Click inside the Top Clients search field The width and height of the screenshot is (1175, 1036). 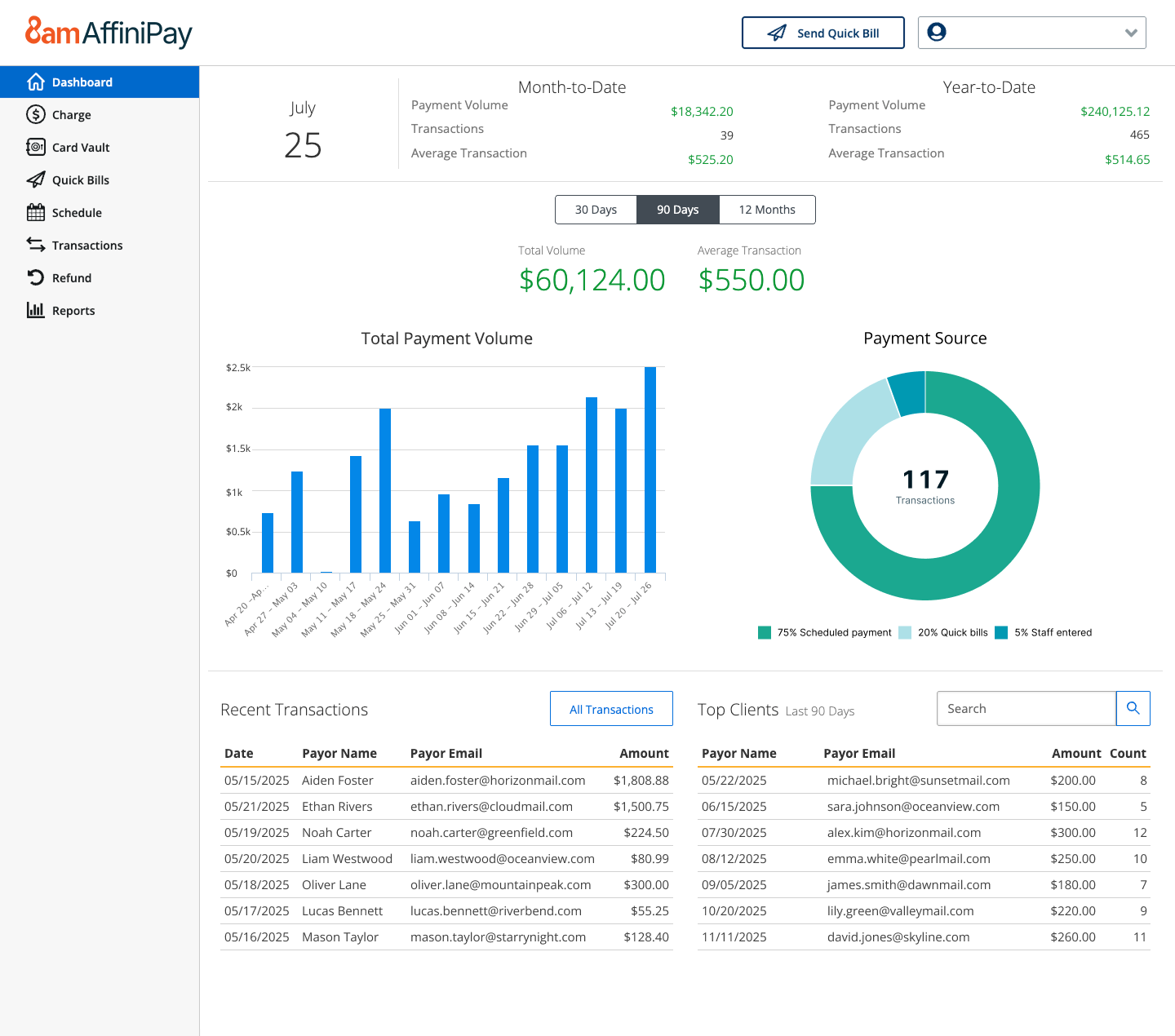(x=1026, y=708)
